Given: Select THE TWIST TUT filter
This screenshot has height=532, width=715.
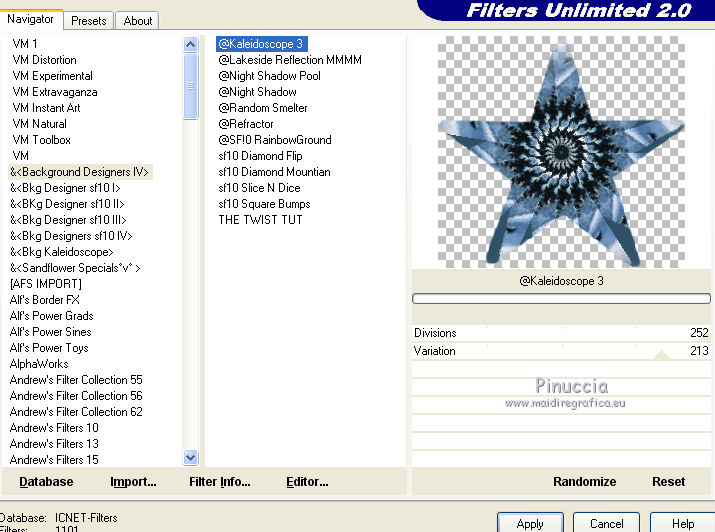Looking at the screenshot, I should 260,219.
